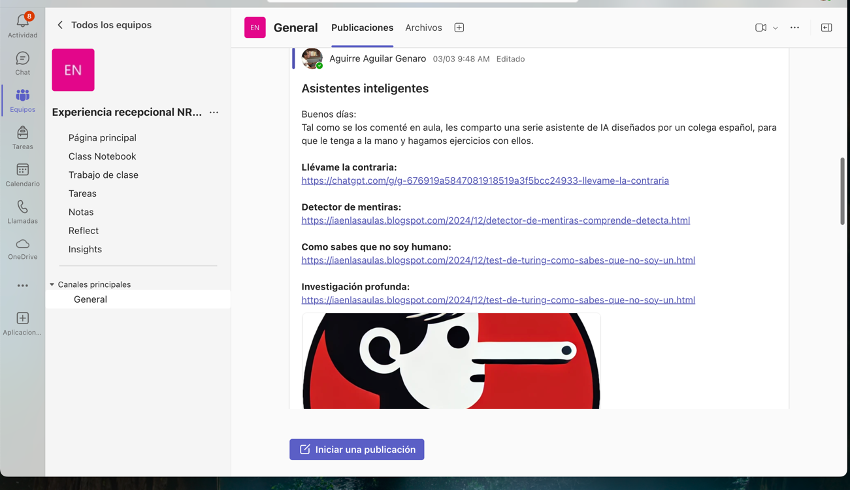The image size is (850, 490).
Task: Go to Llamadas in sidebar
Action: [22, 208]
